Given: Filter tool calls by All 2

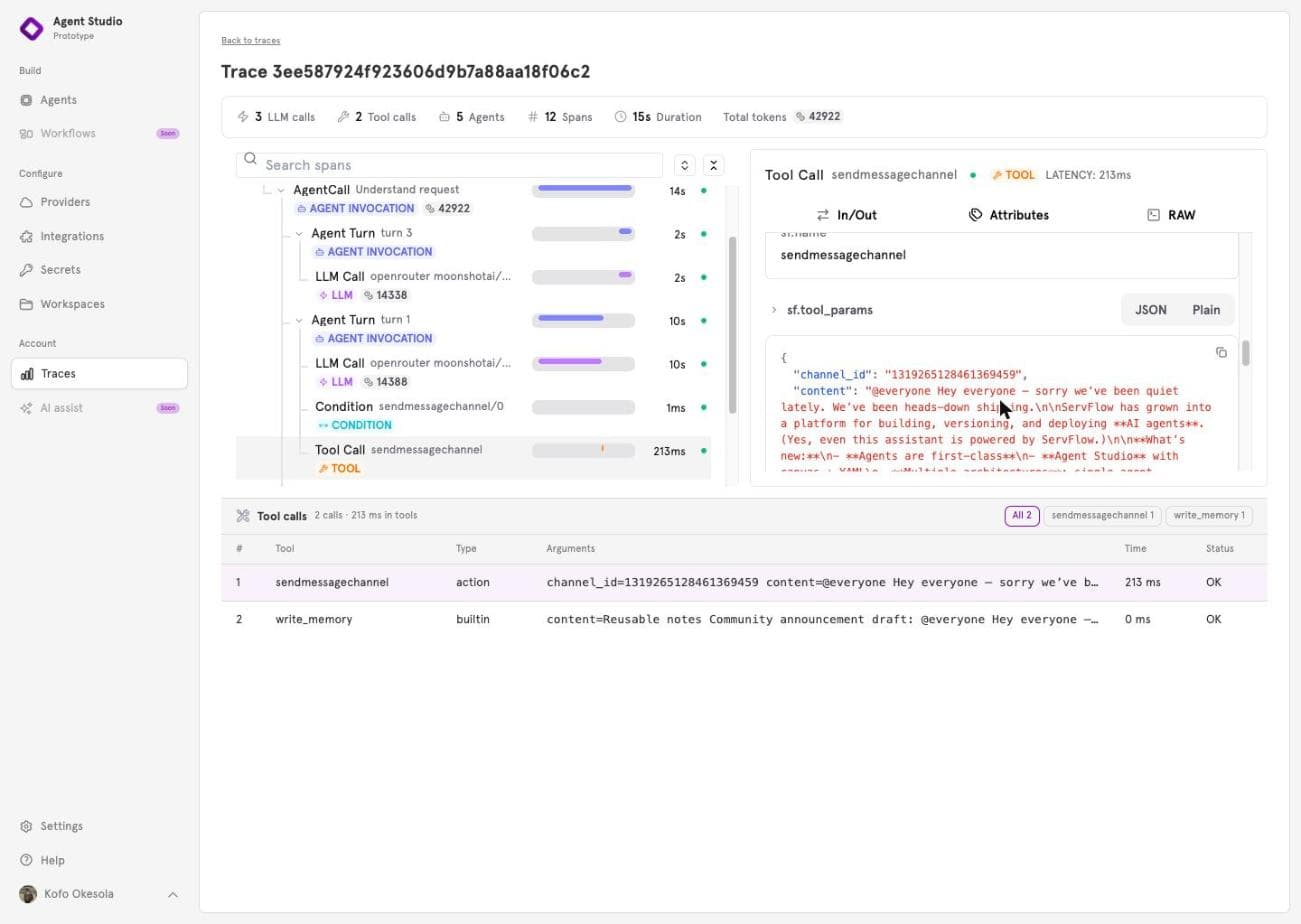Looking at the screenshot, I should click(1021, 516).
